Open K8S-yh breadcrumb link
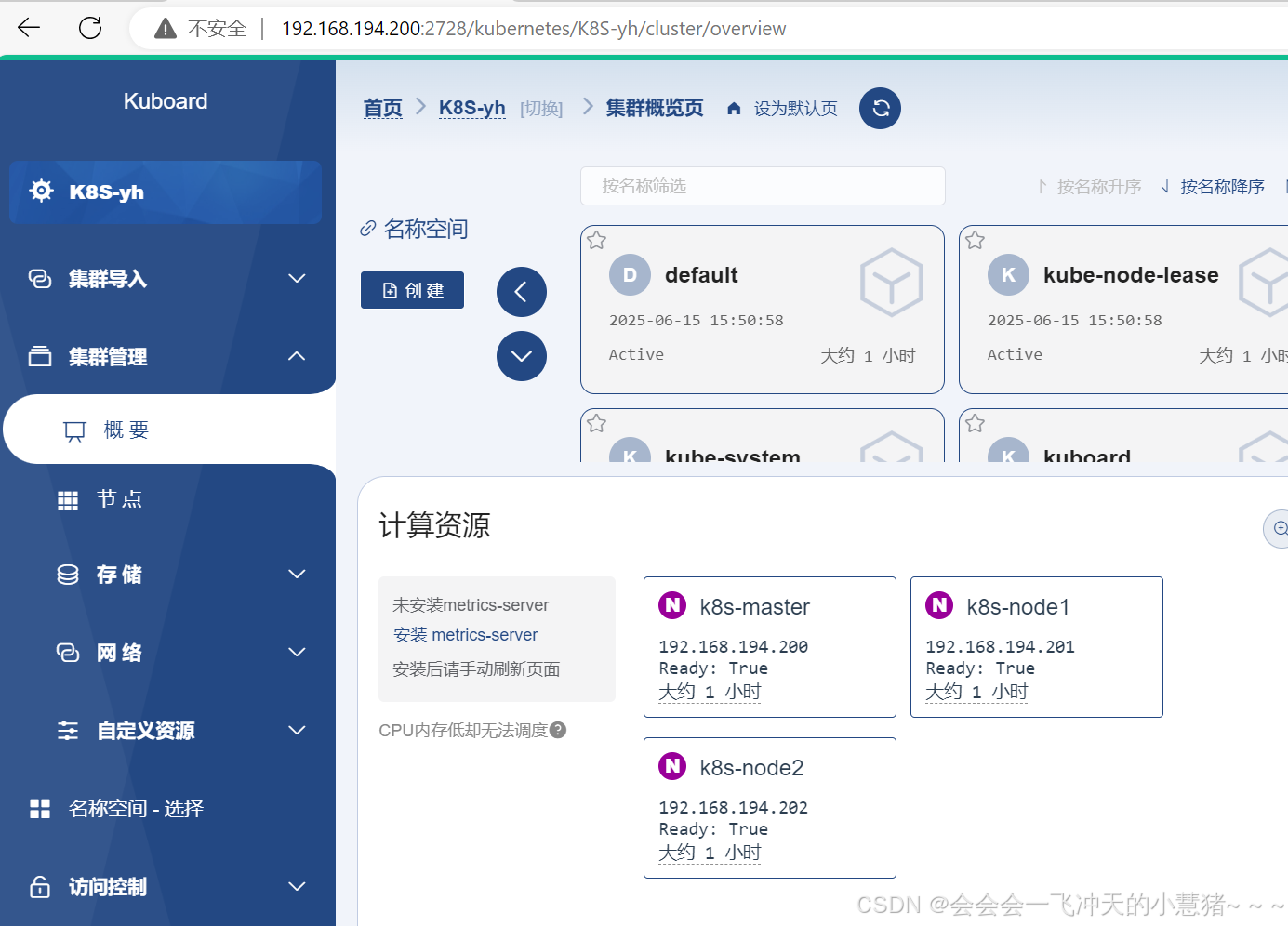 [472, 108]
